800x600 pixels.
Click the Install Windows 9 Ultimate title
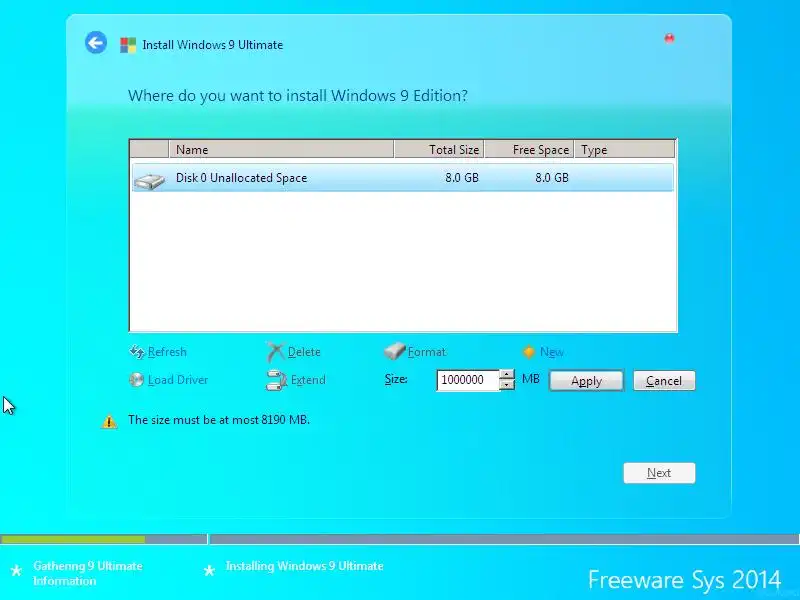coord(212,45)
